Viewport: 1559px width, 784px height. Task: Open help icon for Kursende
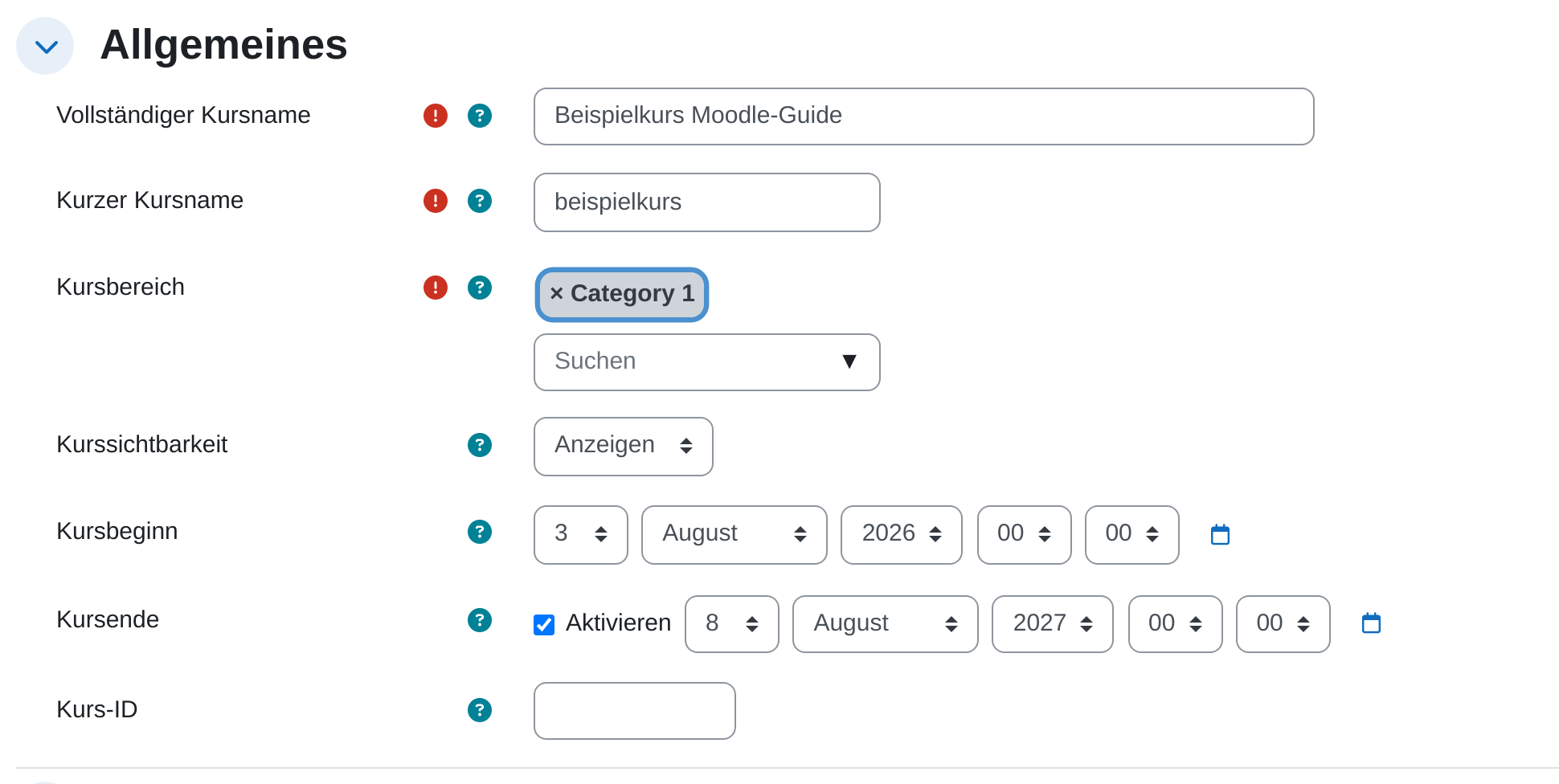[x=480, y=620]
